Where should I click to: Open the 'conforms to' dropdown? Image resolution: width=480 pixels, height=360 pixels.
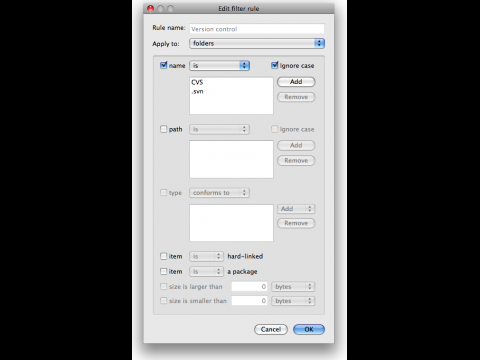(219, 193)
